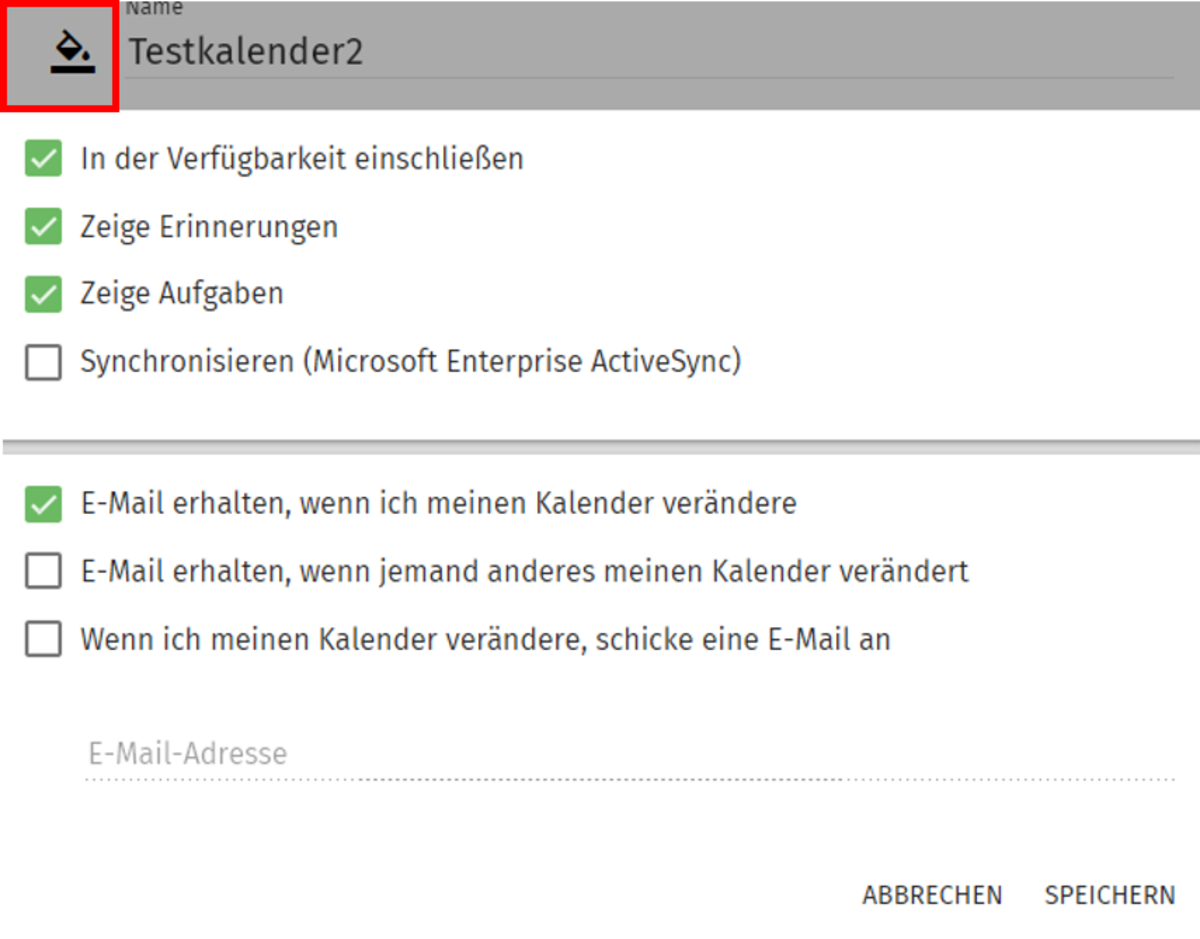Disable the 'Zeige Erinnerungen' checkbox
1200x939 pixels.
pyautogui.click(x=43, y=227)
